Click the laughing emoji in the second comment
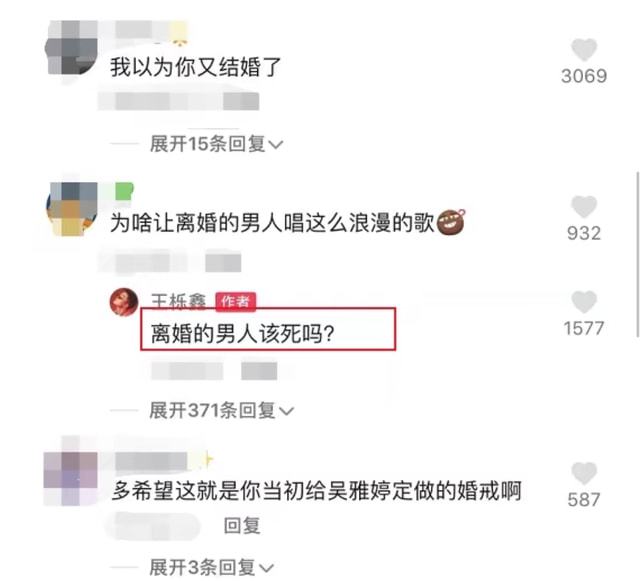Viewport: 640px width, 581px height. [451, 222]
